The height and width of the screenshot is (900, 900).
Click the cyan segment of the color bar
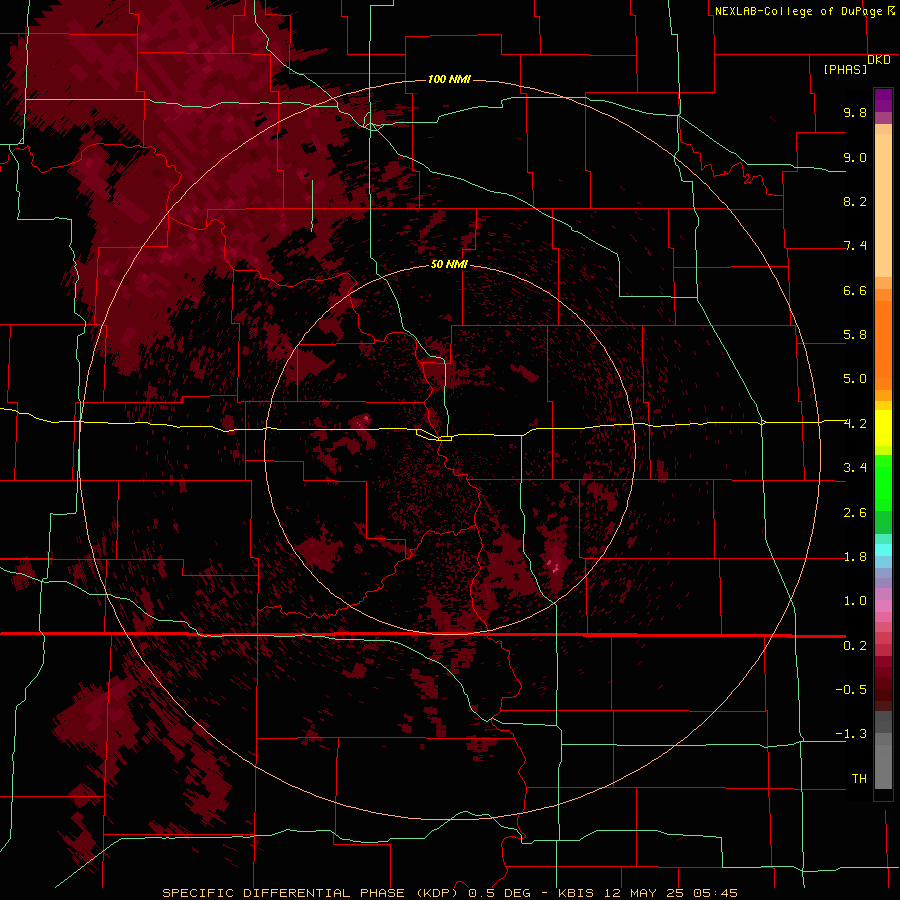pyautogui.click(x=883, y=550)
